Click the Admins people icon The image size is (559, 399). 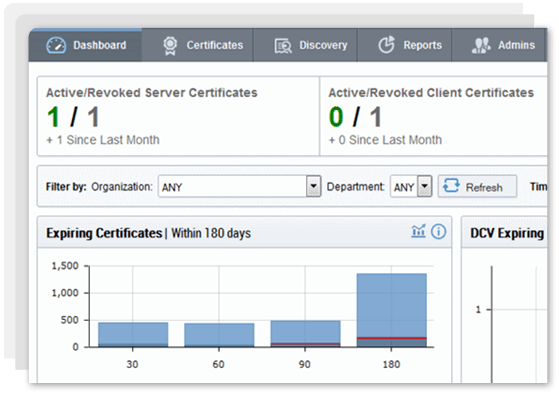pos(481,45)
